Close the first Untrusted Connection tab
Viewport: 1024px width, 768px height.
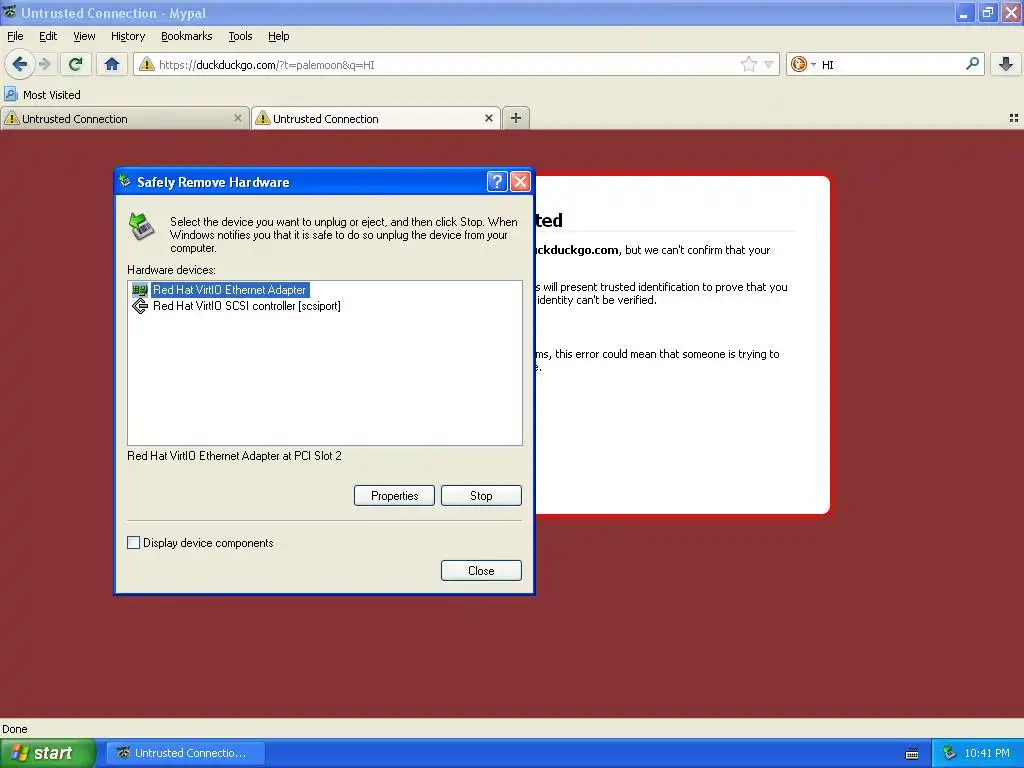tap(238, 118)
